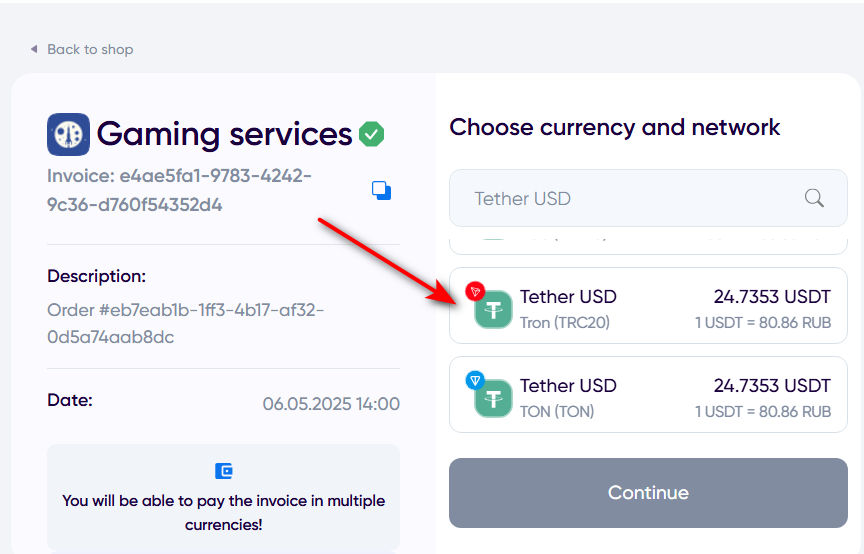Click the 24.7353 USDT amount in the Tron row
864x554 pixels.
(772, 297)
